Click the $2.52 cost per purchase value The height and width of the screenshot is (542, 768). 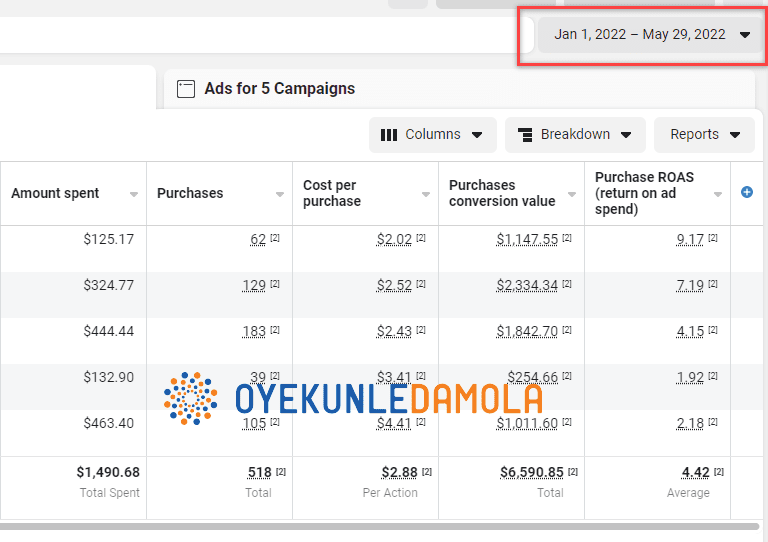tap(394, 285)
